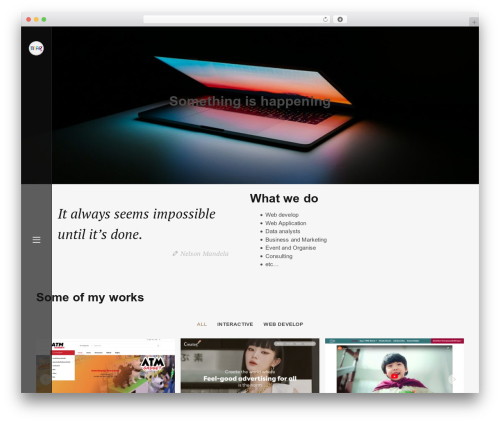Click the 'Event and Organise' list item
This screenshot has height=423, width=500.
point(291,248)
